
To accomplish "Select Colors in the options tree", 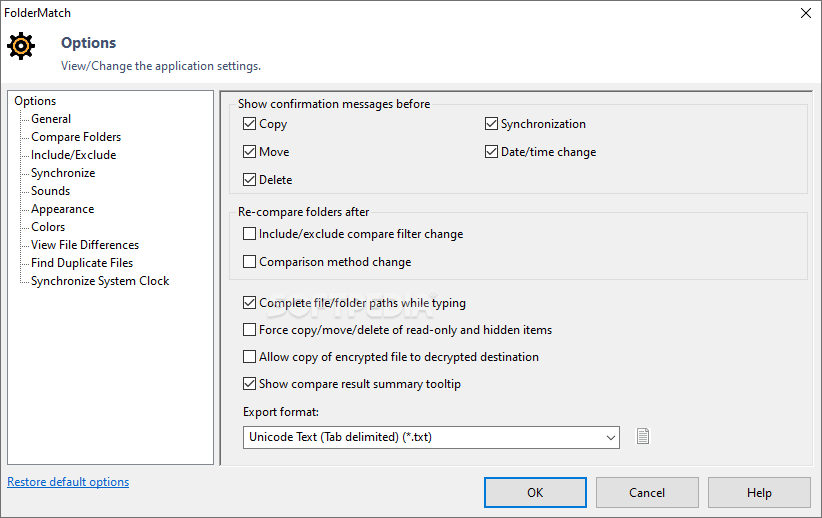I will tap(48, 226).
